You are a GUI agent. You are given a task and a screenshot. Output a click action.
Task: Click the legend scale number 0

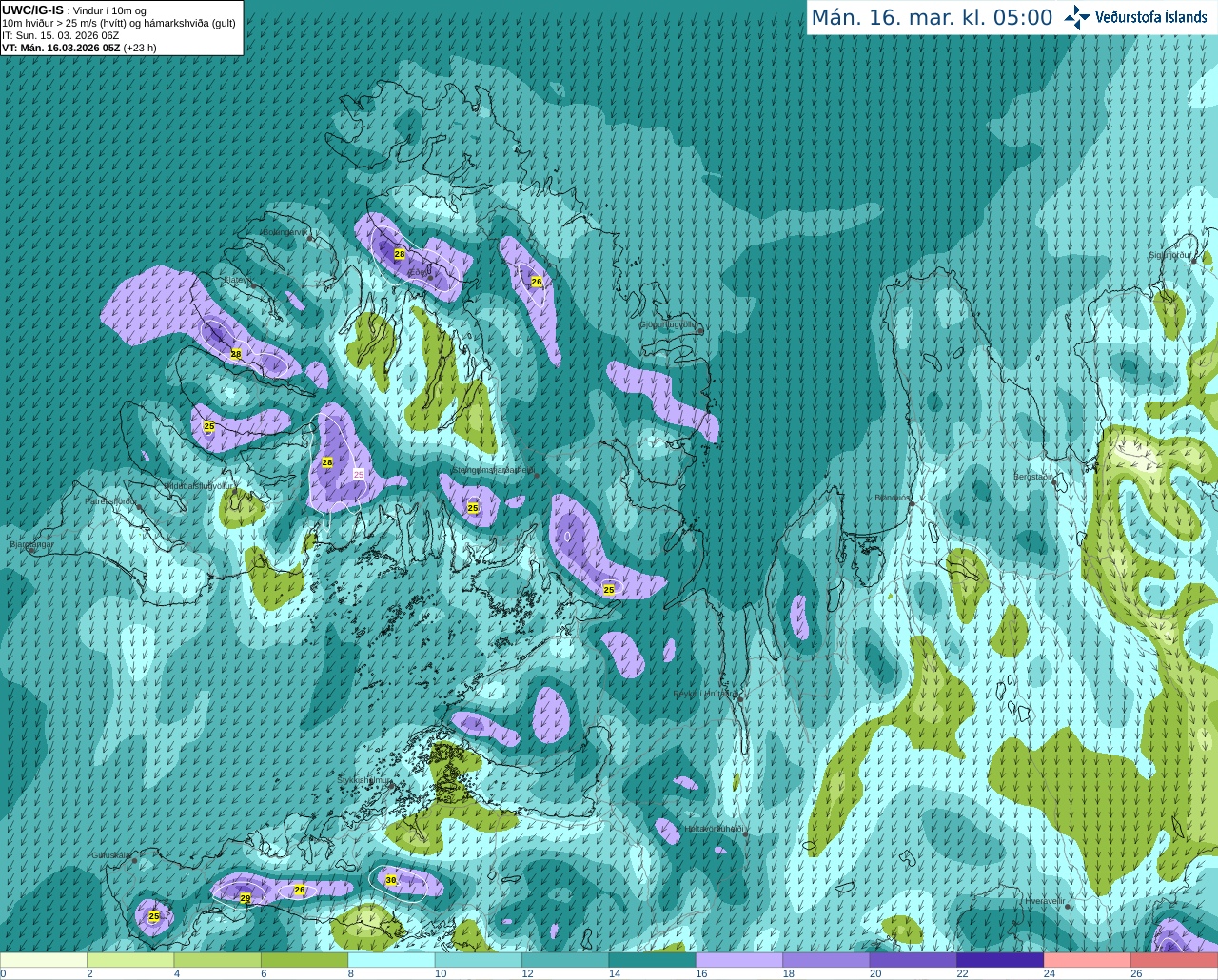click(3, 973)
